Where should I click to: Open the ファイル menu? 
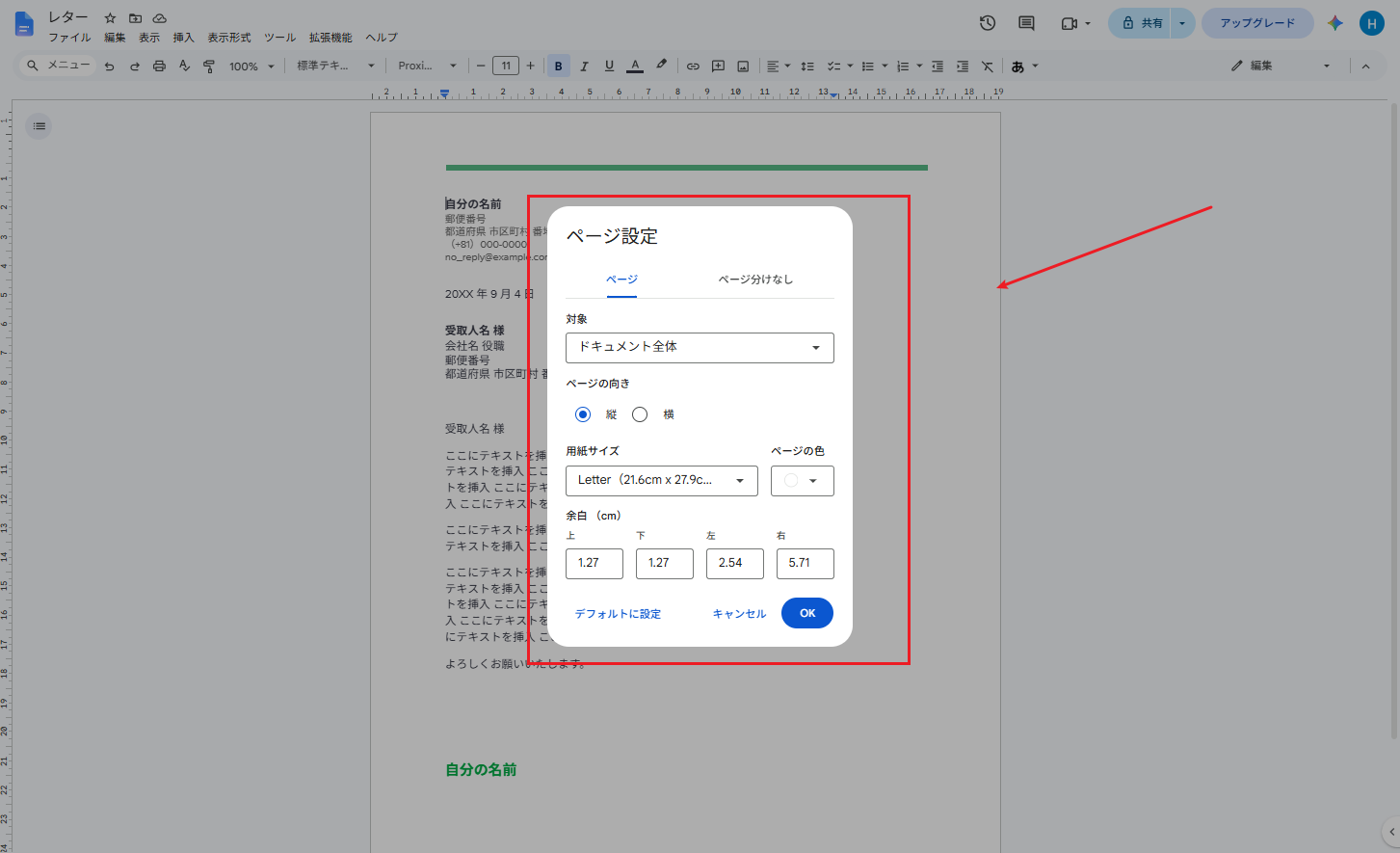click(69, 38)
